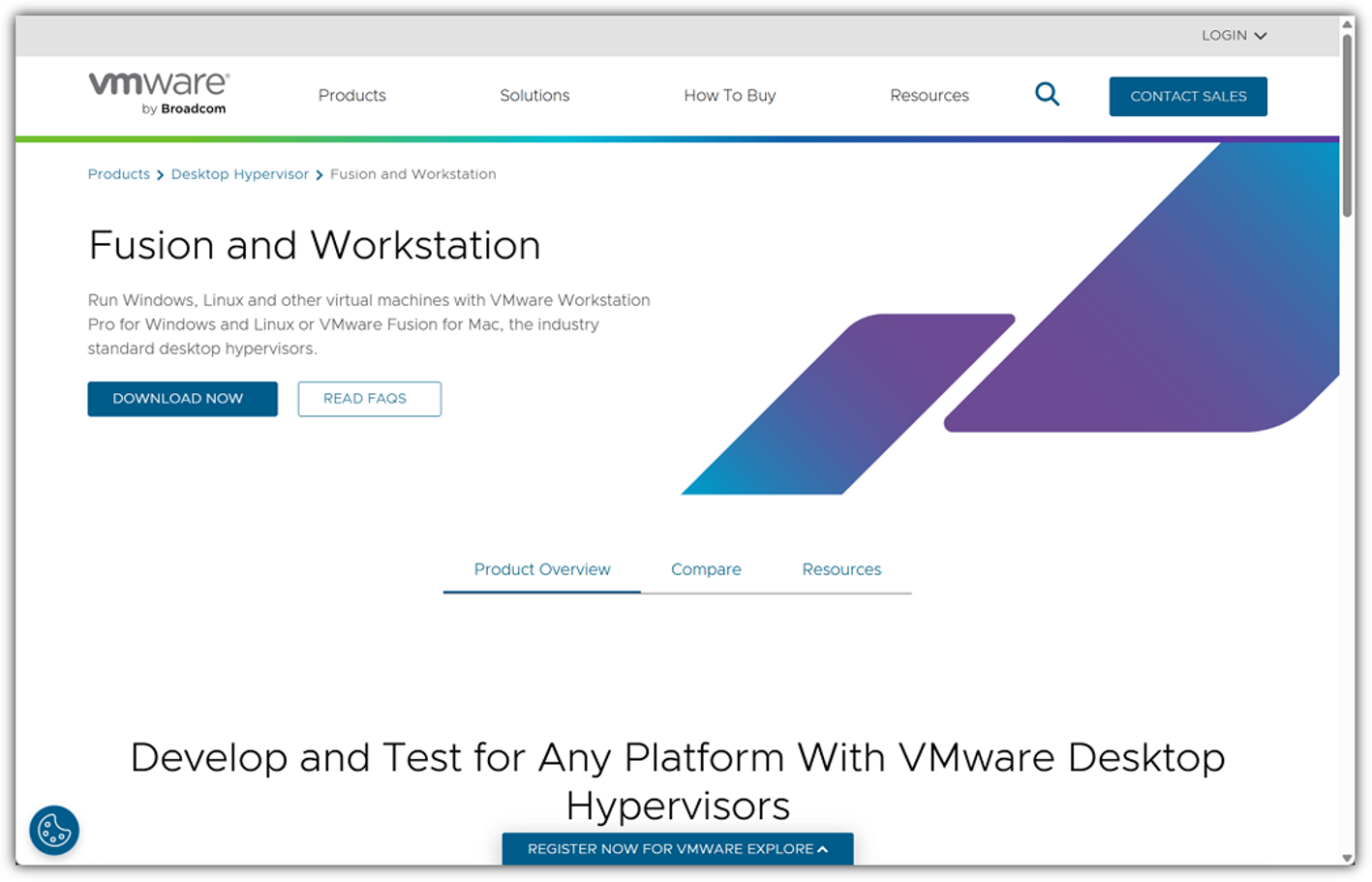Open the Solutions menu

click(534, 95)
